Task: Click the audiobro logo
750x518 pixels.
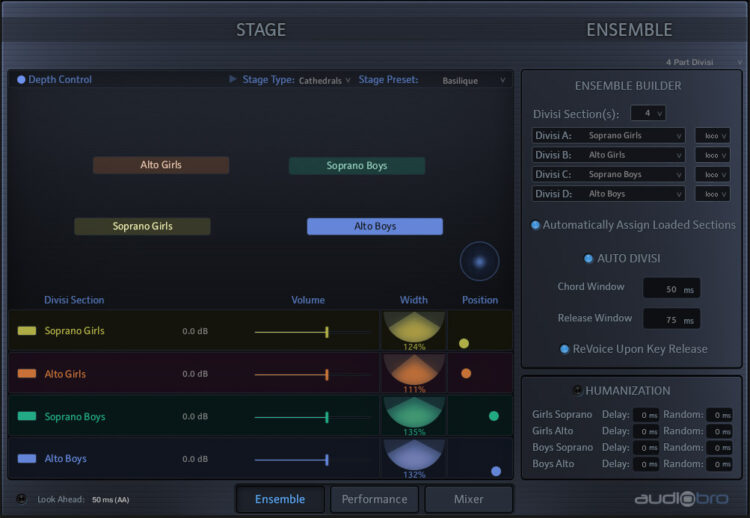Action: click(681, 499)
